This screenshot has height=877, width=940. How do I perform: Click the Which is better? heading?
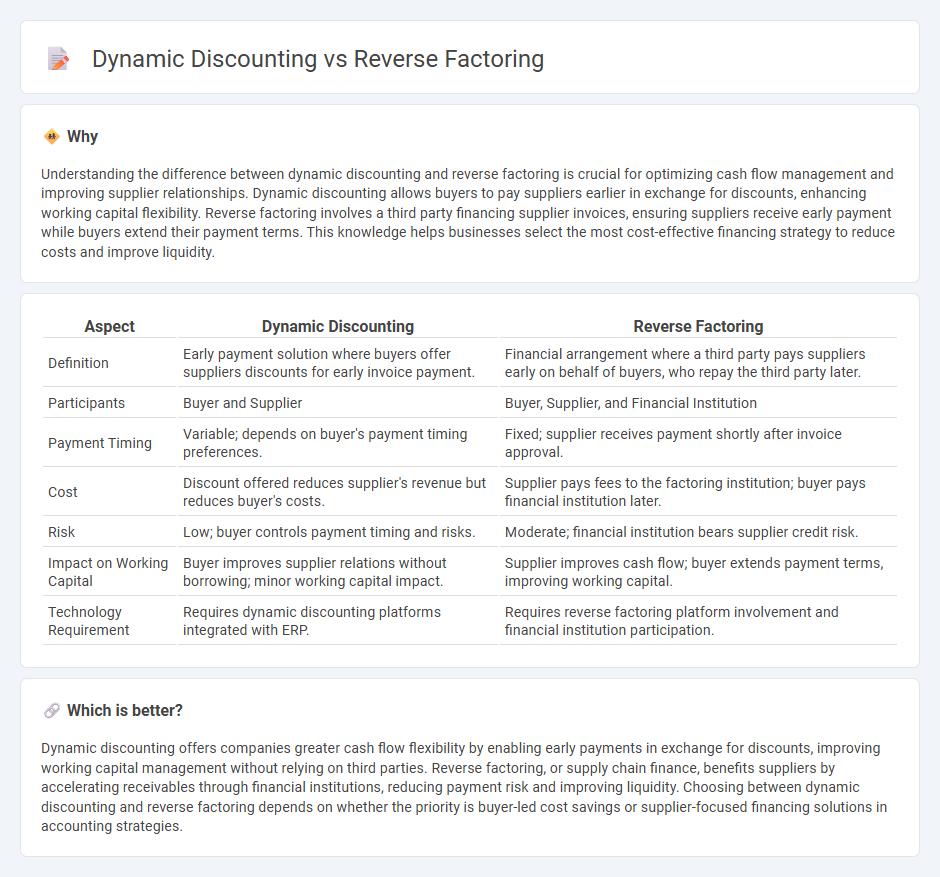click(124, 710)
